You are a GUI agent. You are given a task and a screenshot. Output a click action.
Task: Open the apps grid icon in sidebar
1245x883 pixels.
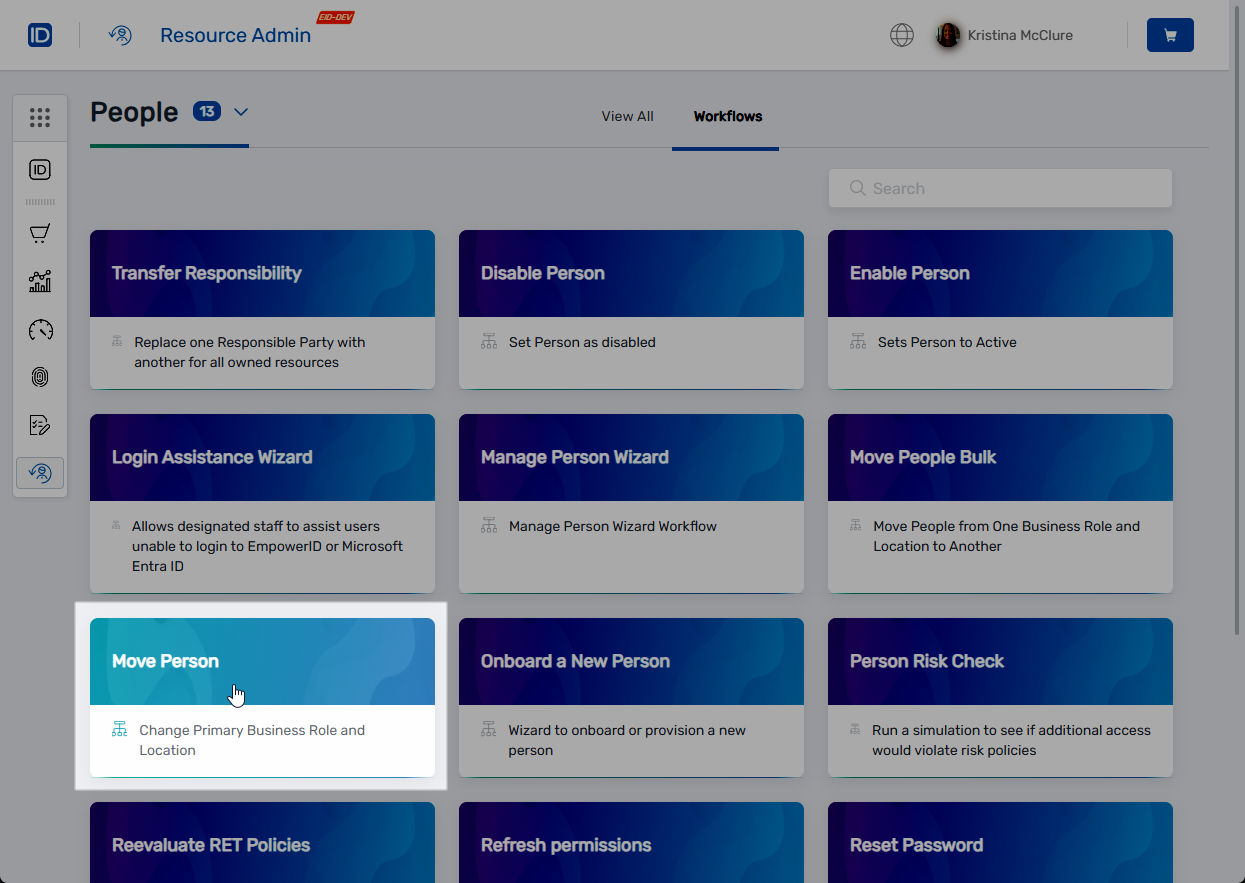pyautogui.click(x=40, y=118)
